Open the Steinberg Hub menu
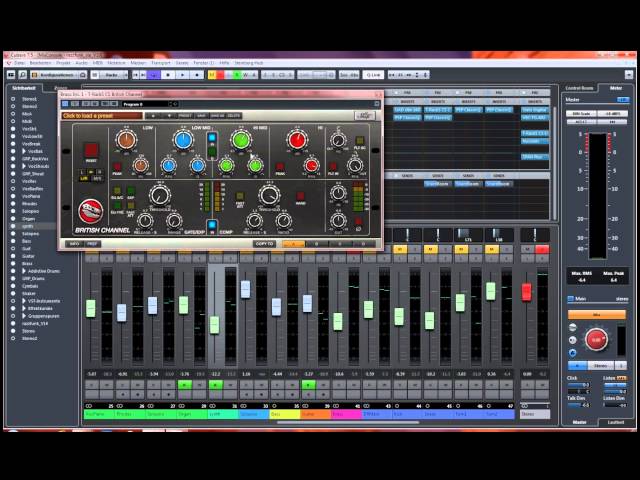640x480 pixels. pyautogui.click(x=248, y=63)
